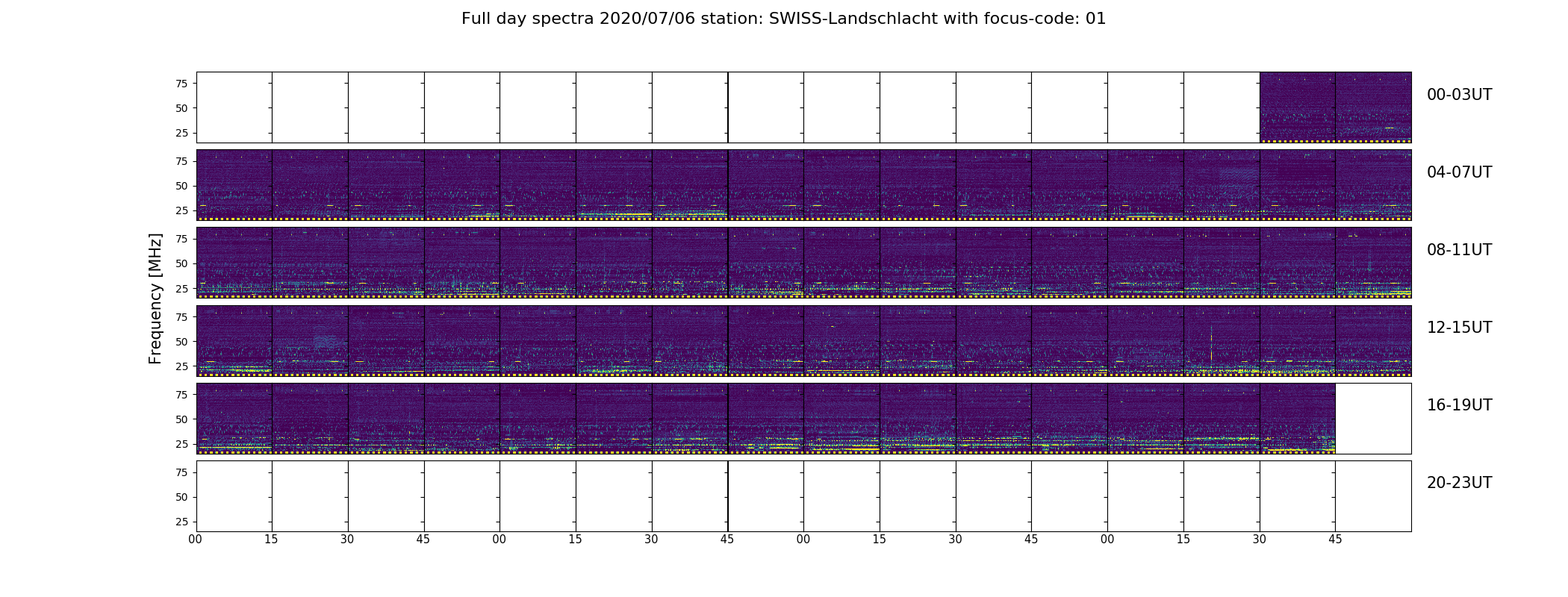Click the '08-11UT' row label

(1459, 250)
